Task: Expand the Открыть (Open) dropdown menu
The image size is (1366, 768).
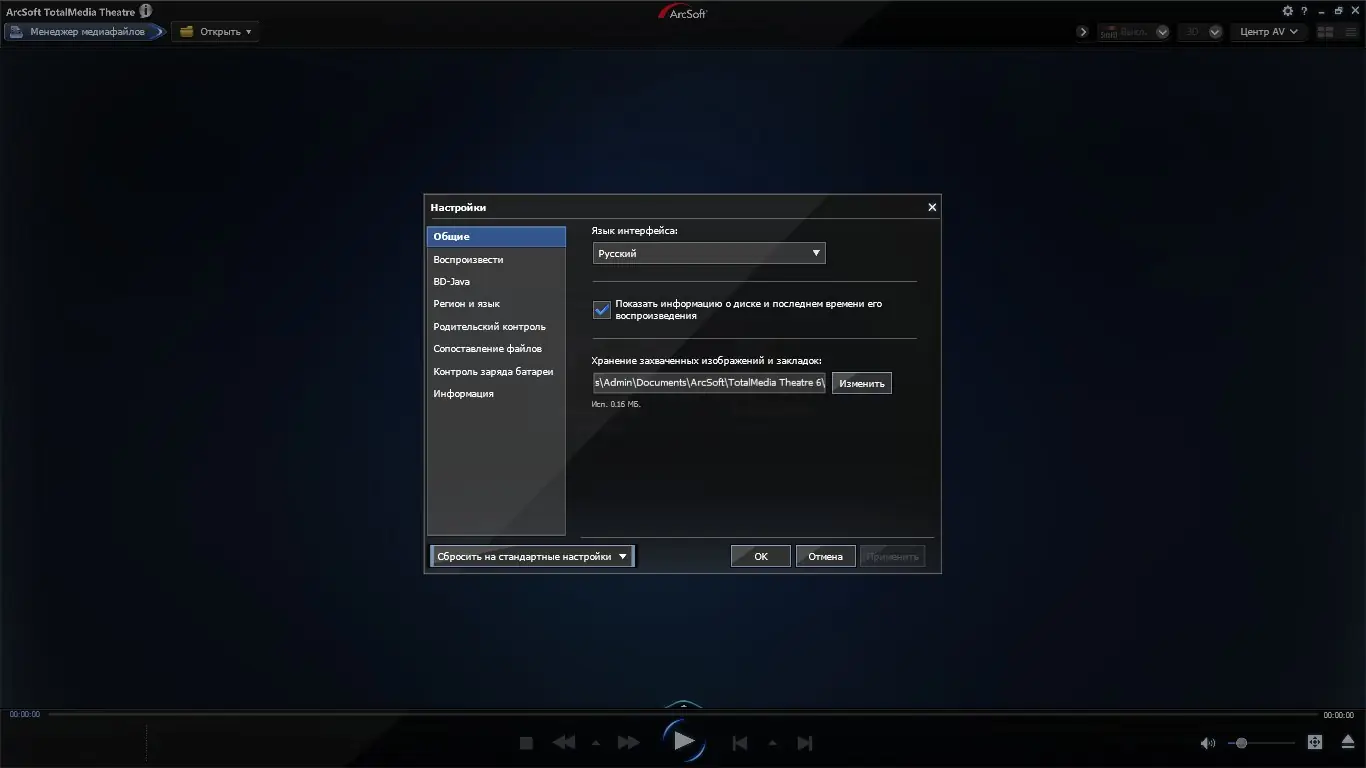Action: pyautogui.click(x=215, y=32)
